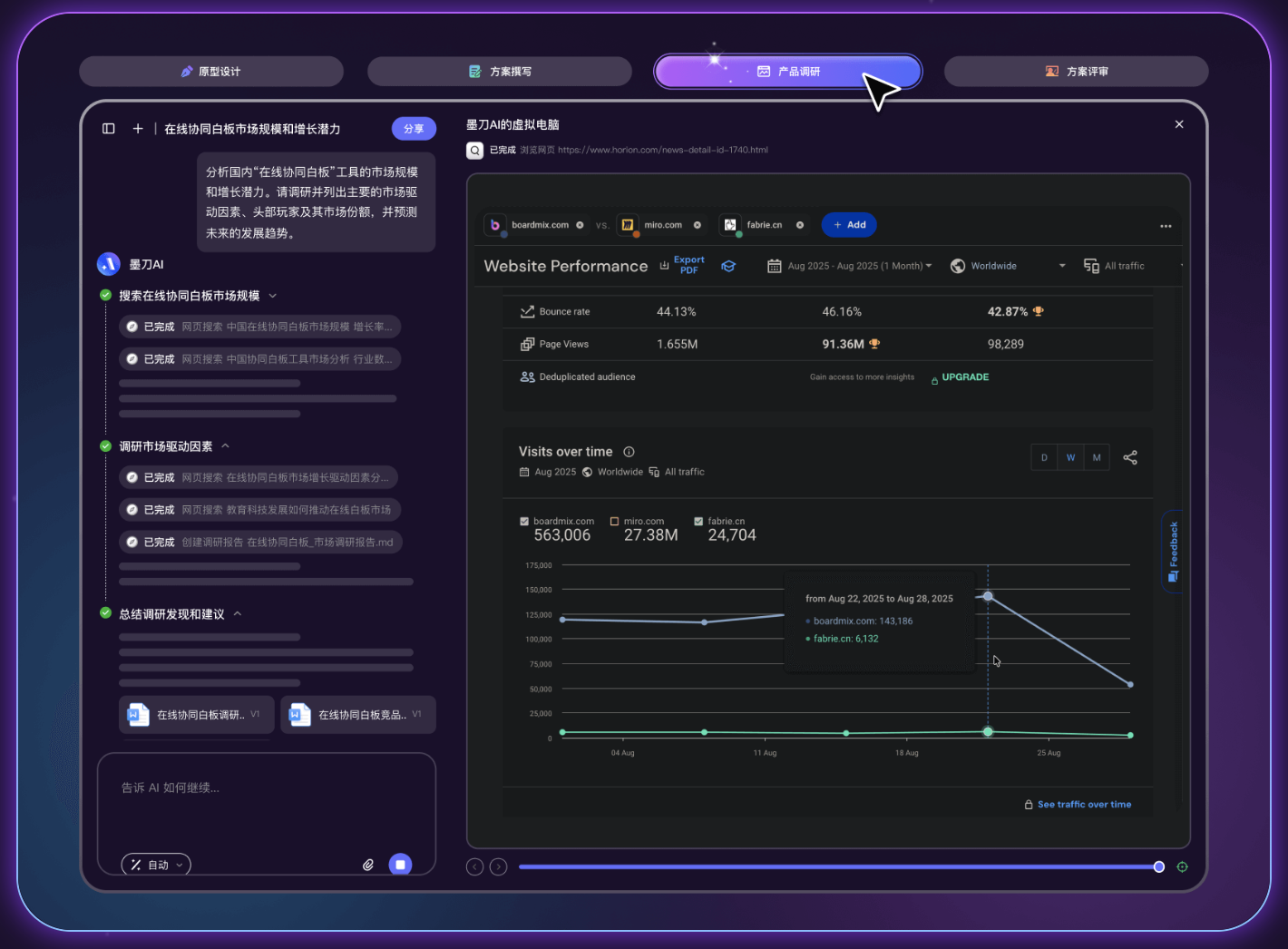The width and height of the screenshot is (1288, 949).
Task: Click the locate target icon beside slider
Action: click(x=1182, y=866)
